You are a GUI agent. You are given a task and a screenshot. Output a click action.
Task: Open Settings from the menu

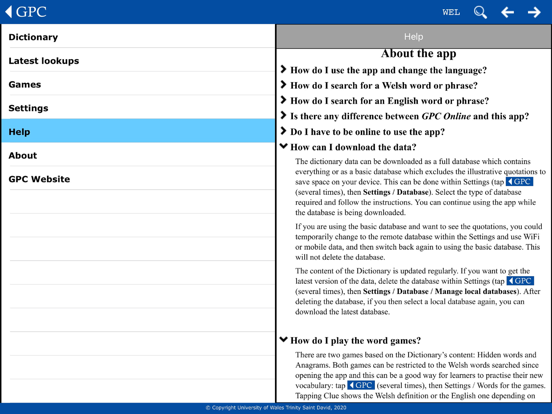click(x=138, y=108)
